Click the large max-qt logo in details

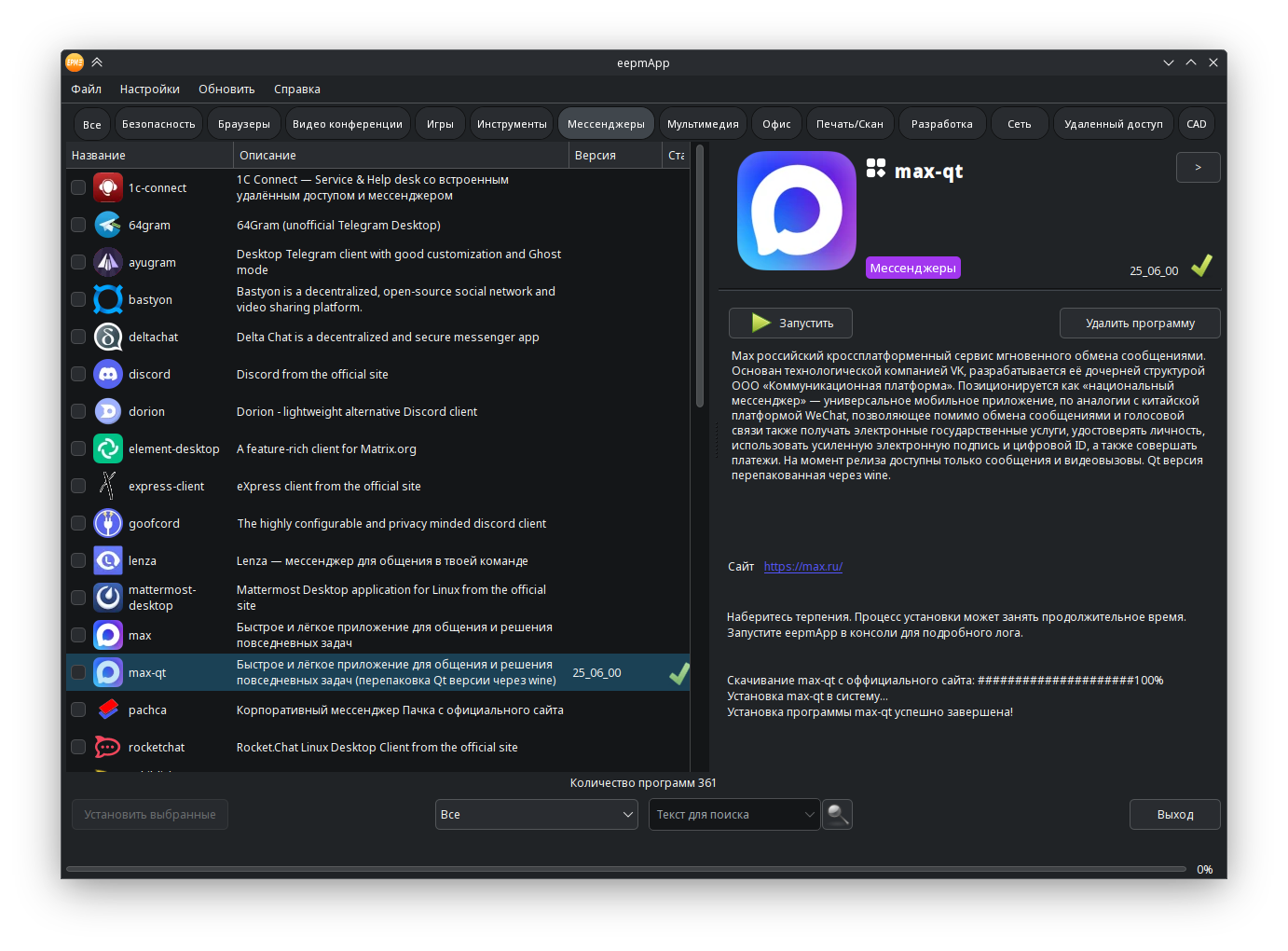click(797, 211)
